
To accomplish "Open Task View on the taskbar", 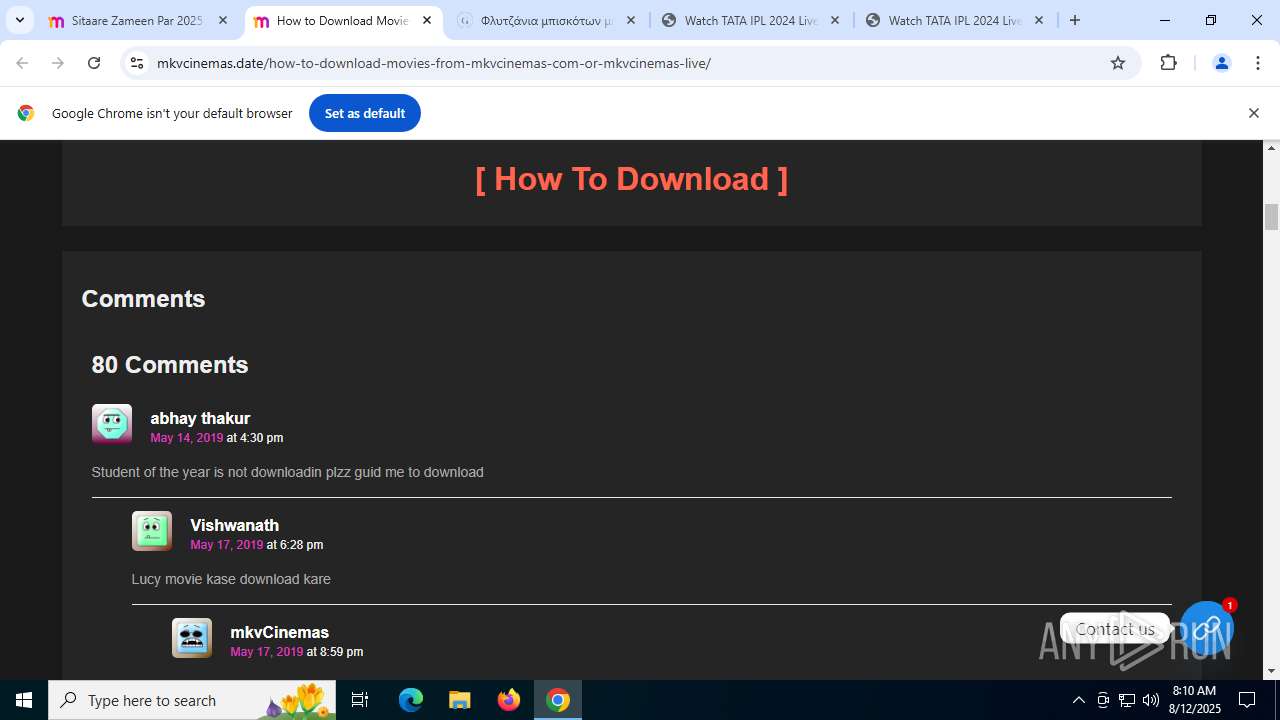I will tap(360, 700).
